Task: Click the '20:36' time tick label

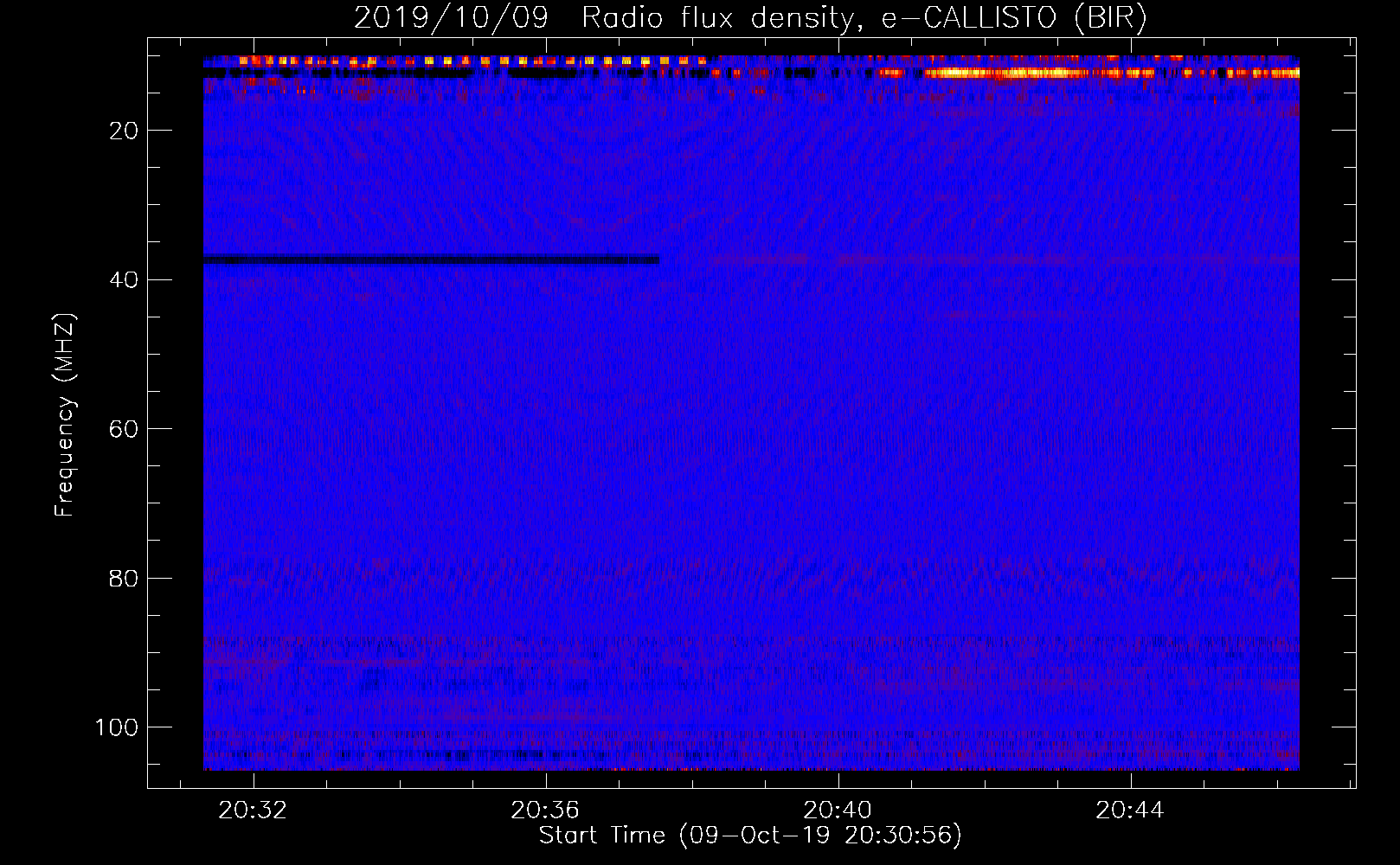Action: [545, 811]
